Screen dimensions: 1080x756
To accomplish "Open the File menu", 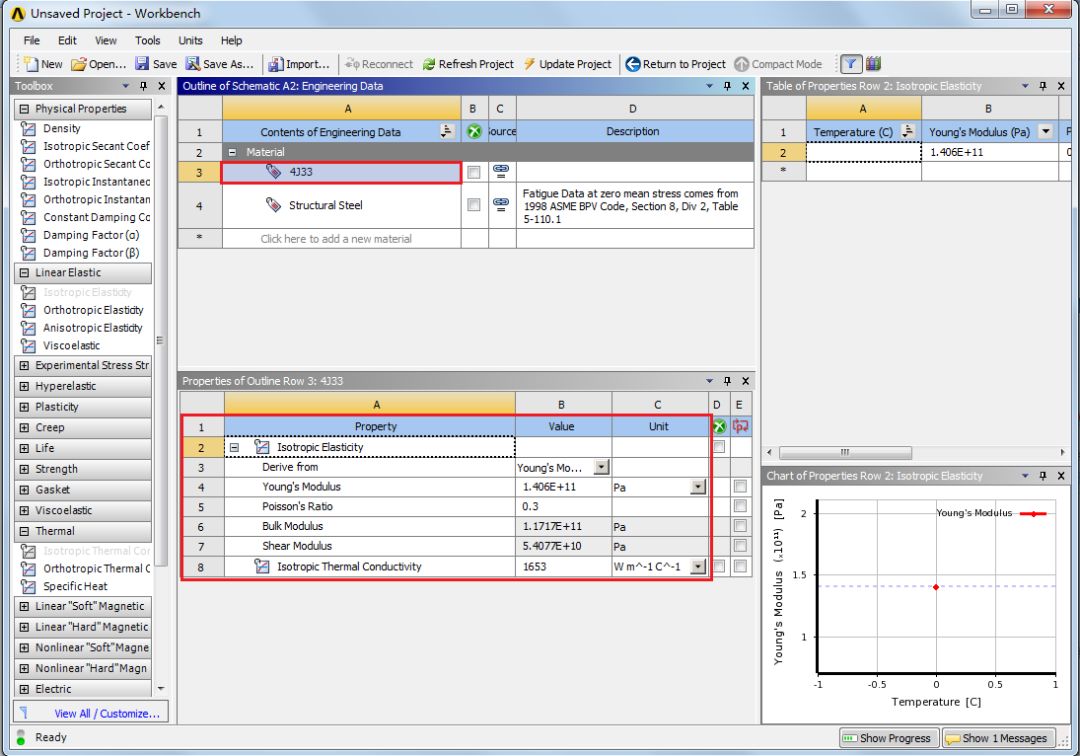I will click(x=32, y=41).
